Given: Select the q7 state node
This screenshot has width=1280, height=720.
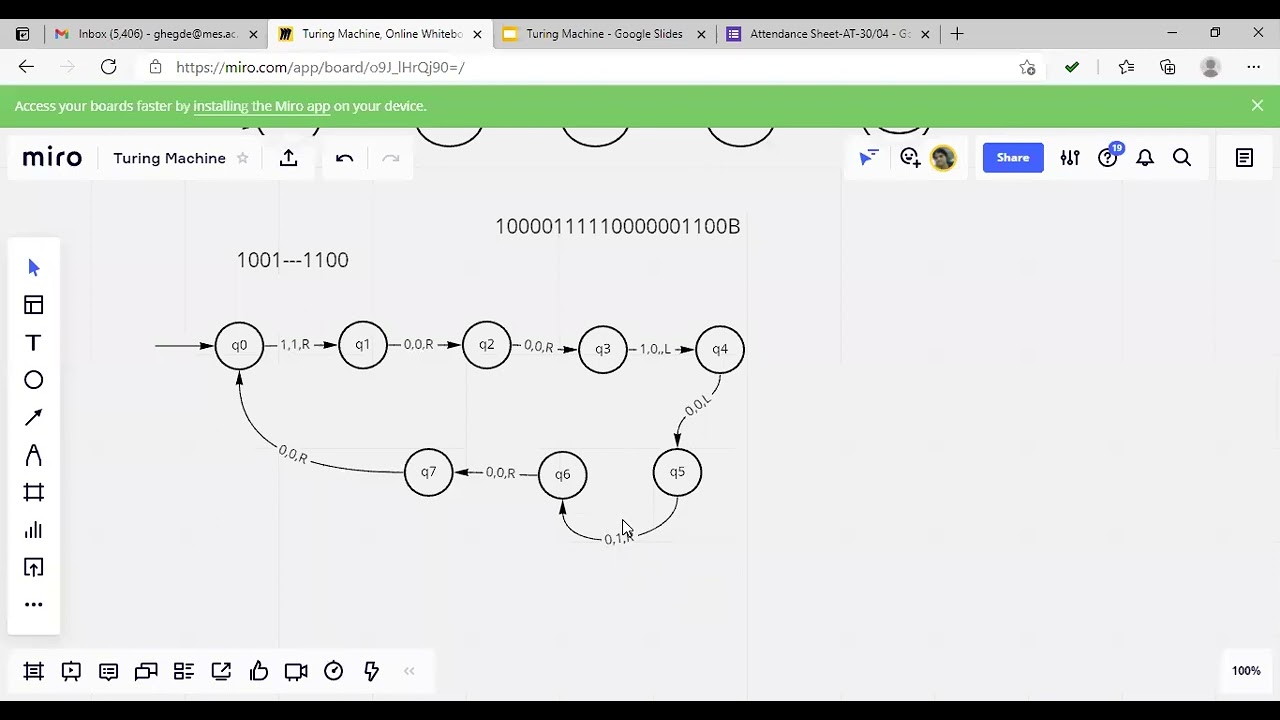Looking at the screenshot, I should pyautogui.click(x=428, y=472).
